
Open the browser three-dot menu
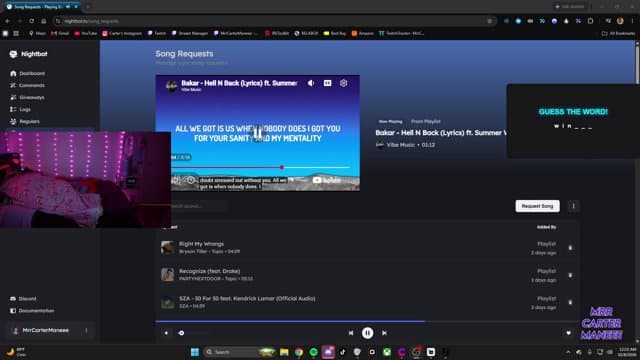click(x=633, y=21)
